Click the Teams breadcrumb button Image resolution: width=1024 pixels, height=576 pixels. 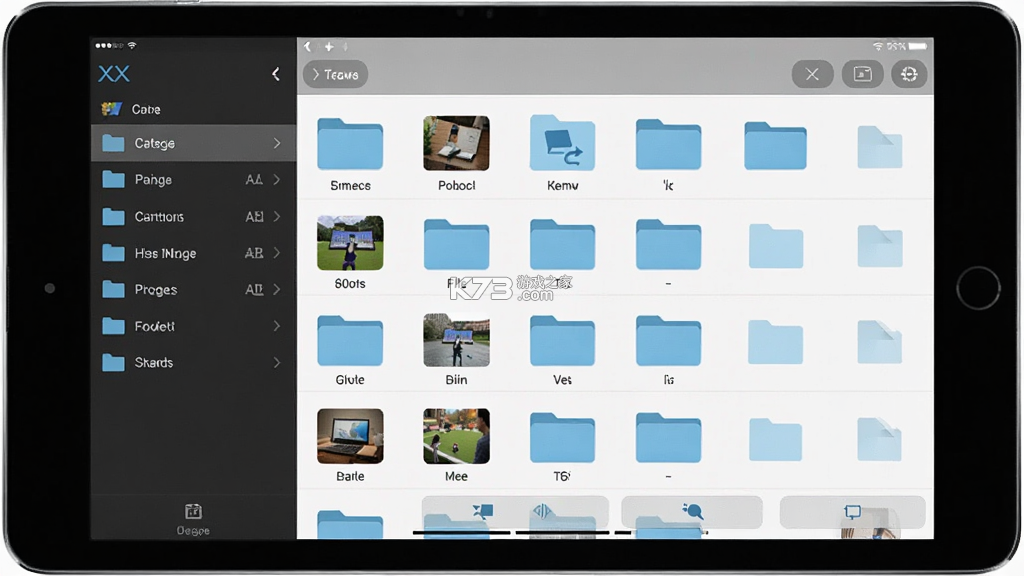336,74
